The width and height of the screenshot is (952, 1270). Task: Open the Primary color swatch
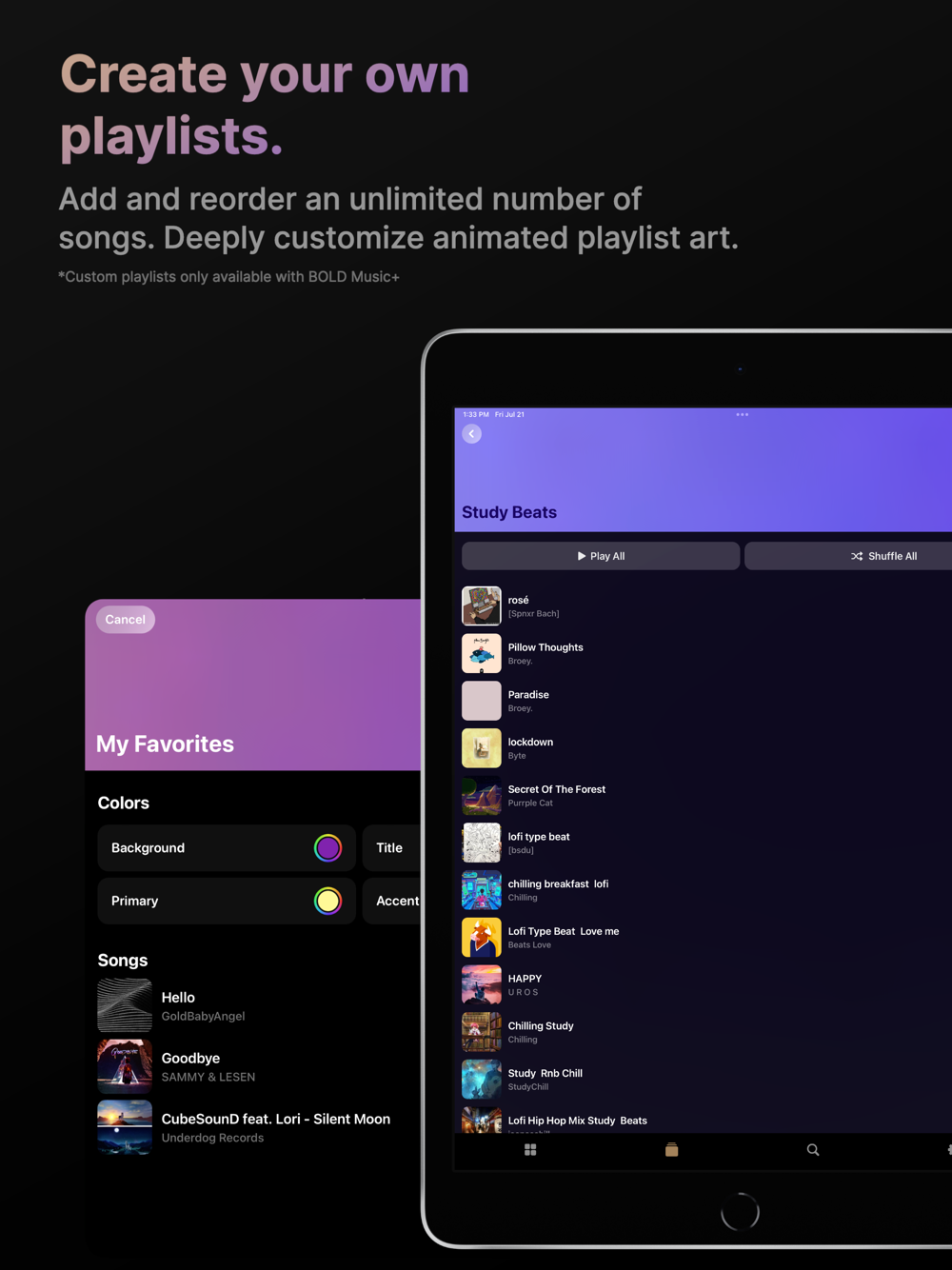[x=327, y=901]
